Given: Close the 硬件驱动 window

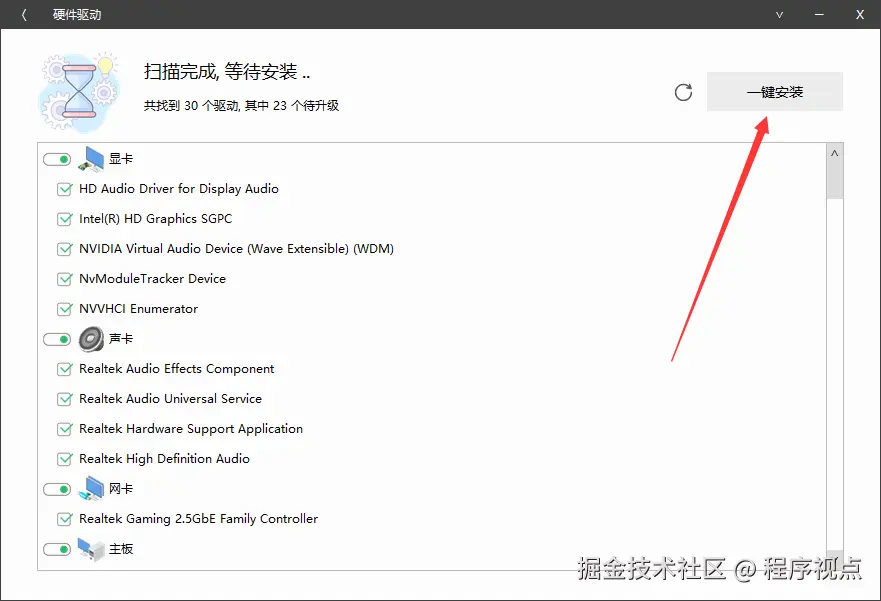Looking at the screenshot, I should [860, 15].
